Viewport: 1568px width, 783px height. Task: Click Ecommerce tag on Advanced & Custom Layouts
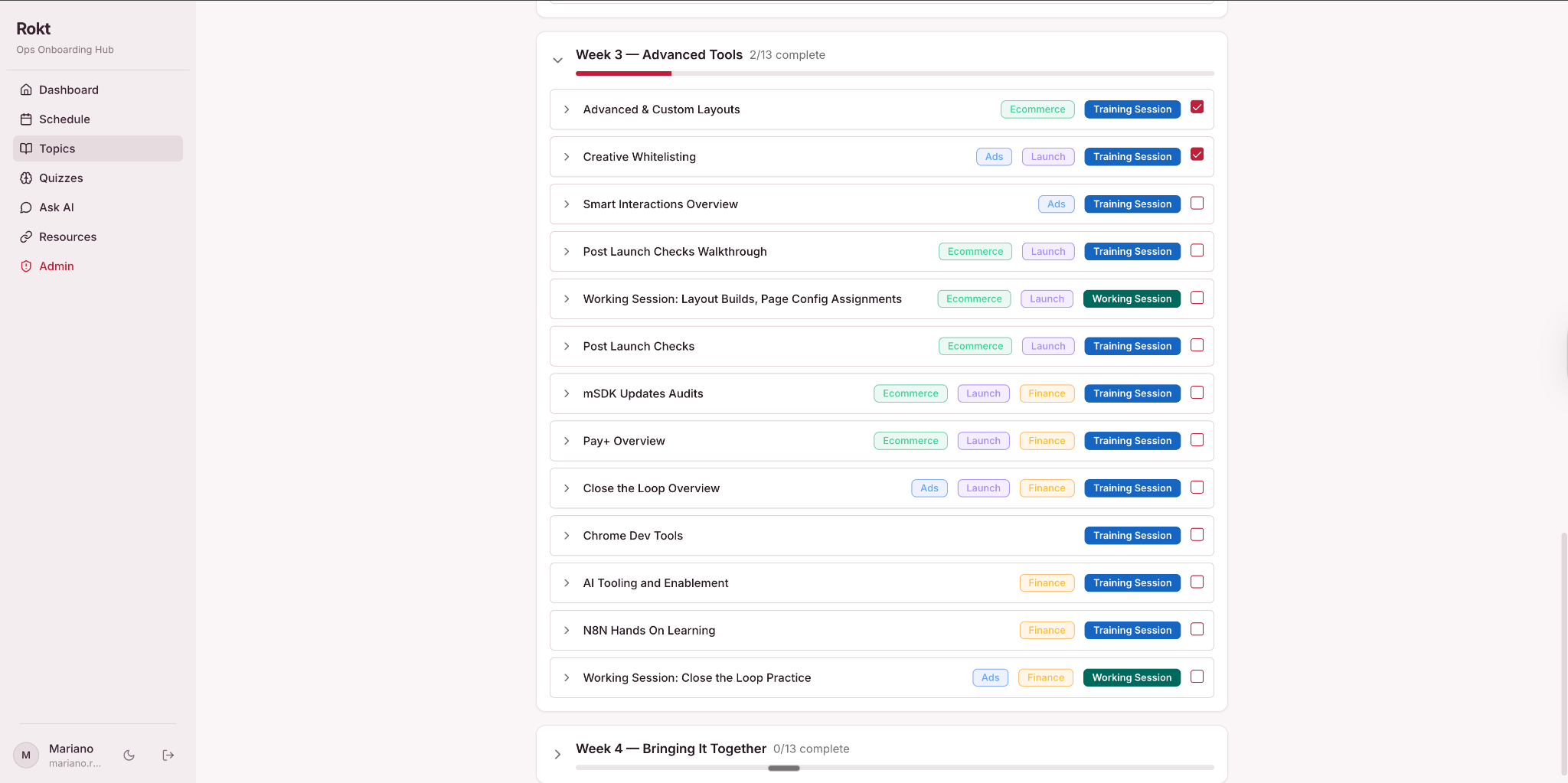pyautogui.click(x=1037, y=109)
